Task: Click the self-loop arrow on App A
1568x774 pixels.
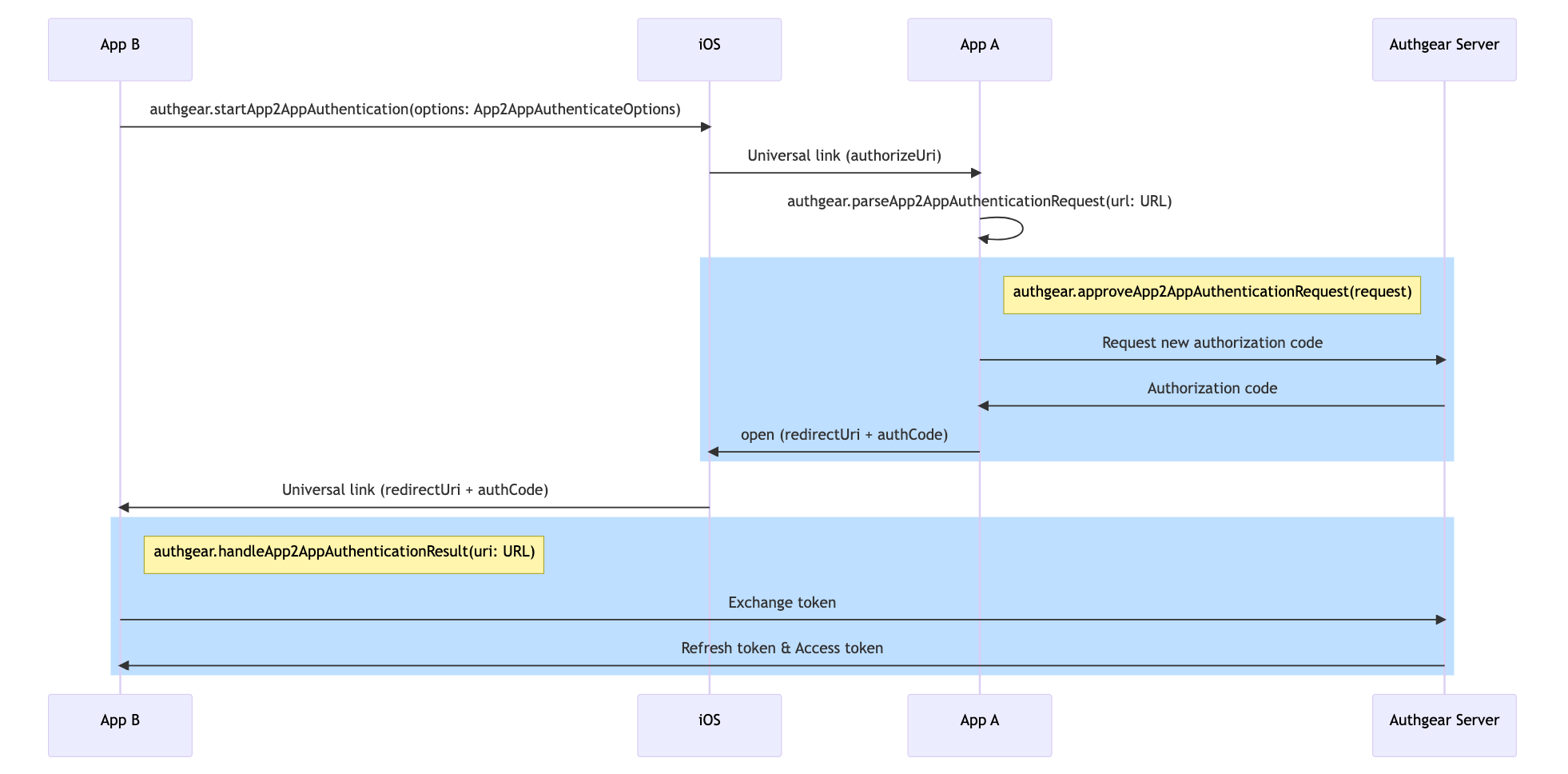Action: click(1013, 229)
